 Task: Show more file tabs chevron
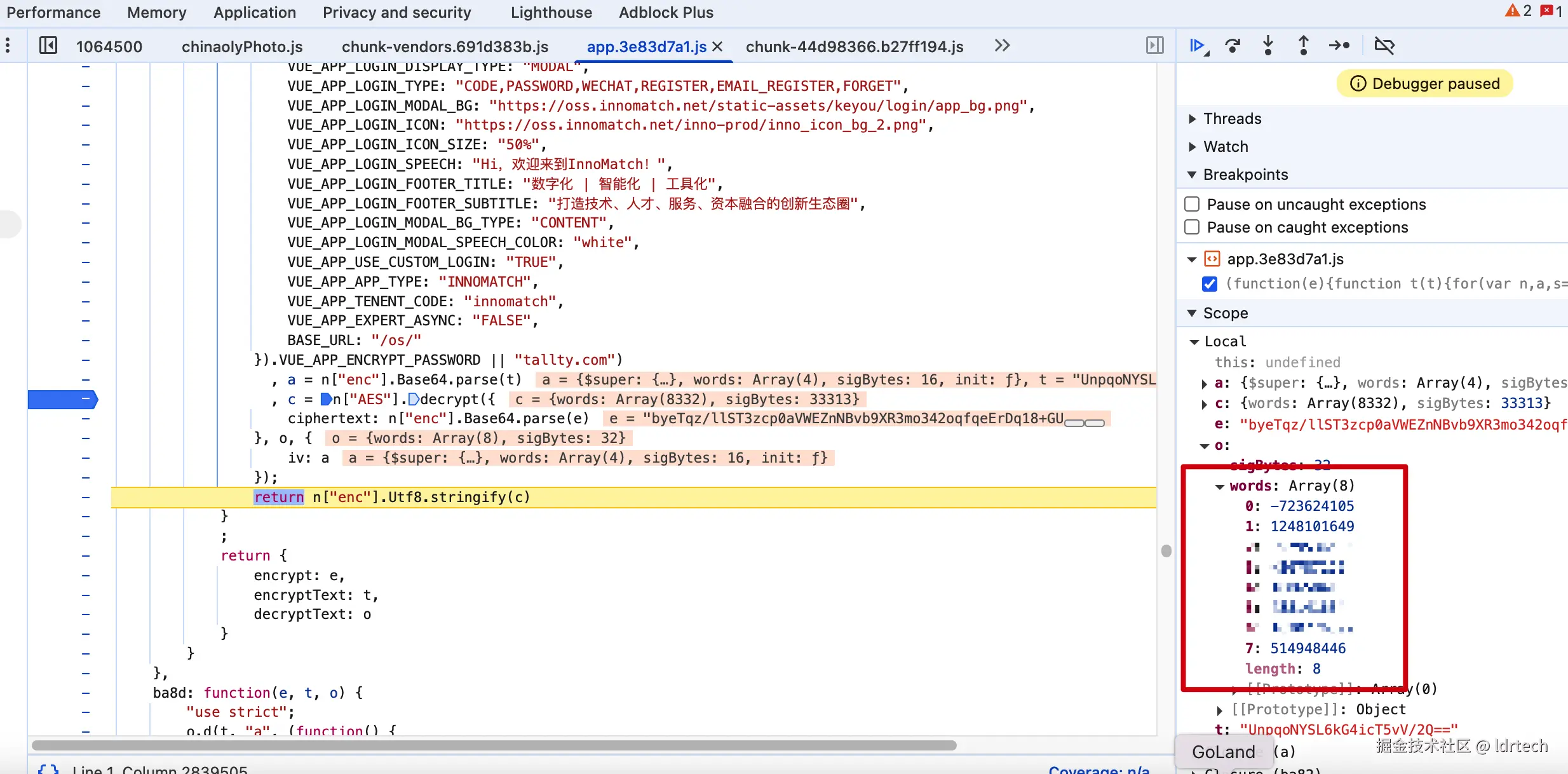click(1002, 46)
